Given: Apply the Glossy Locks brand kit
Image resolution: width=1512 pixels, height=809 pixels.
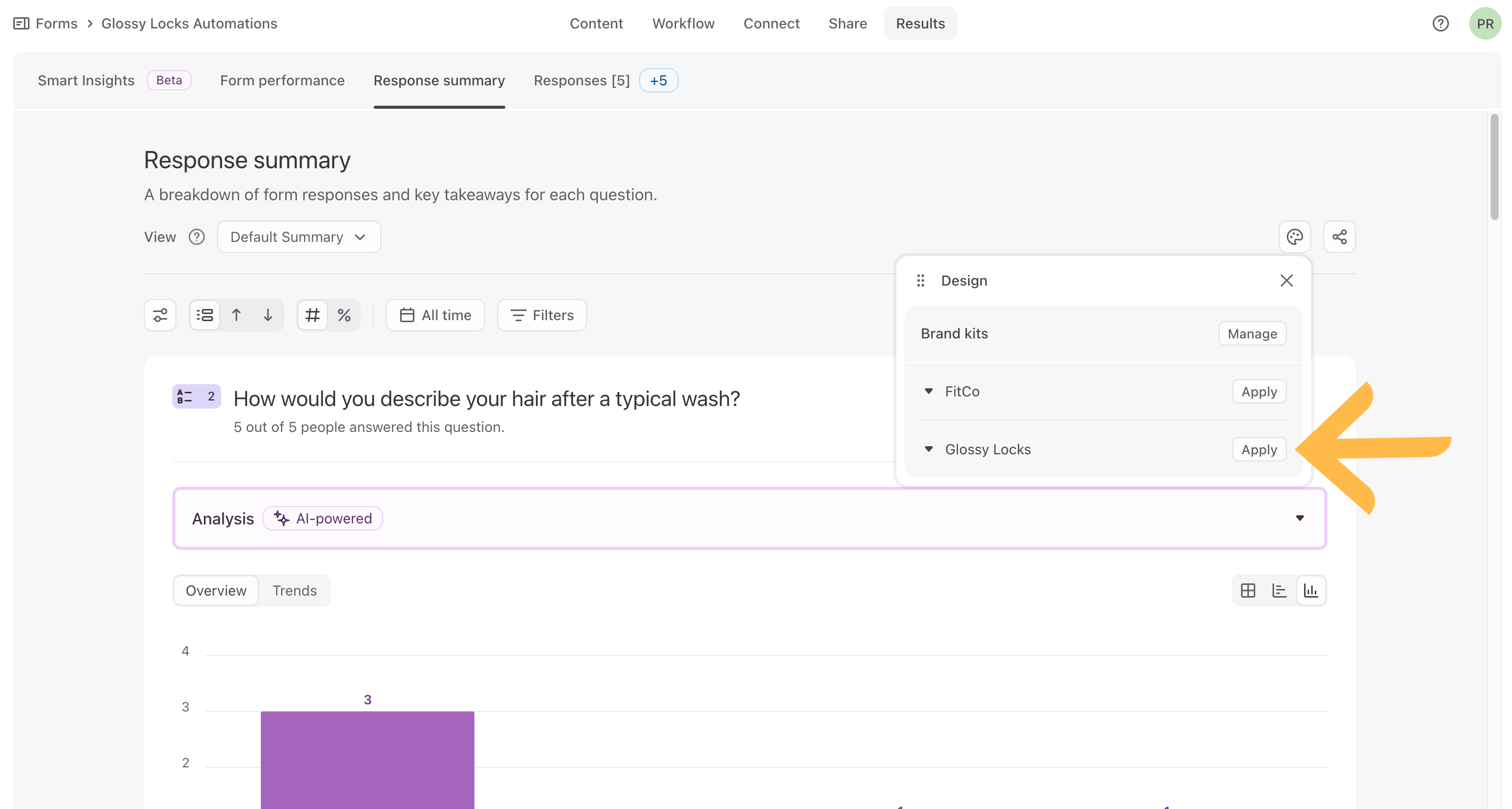Looking at the screenshot, I should [x=1259, y=450].
